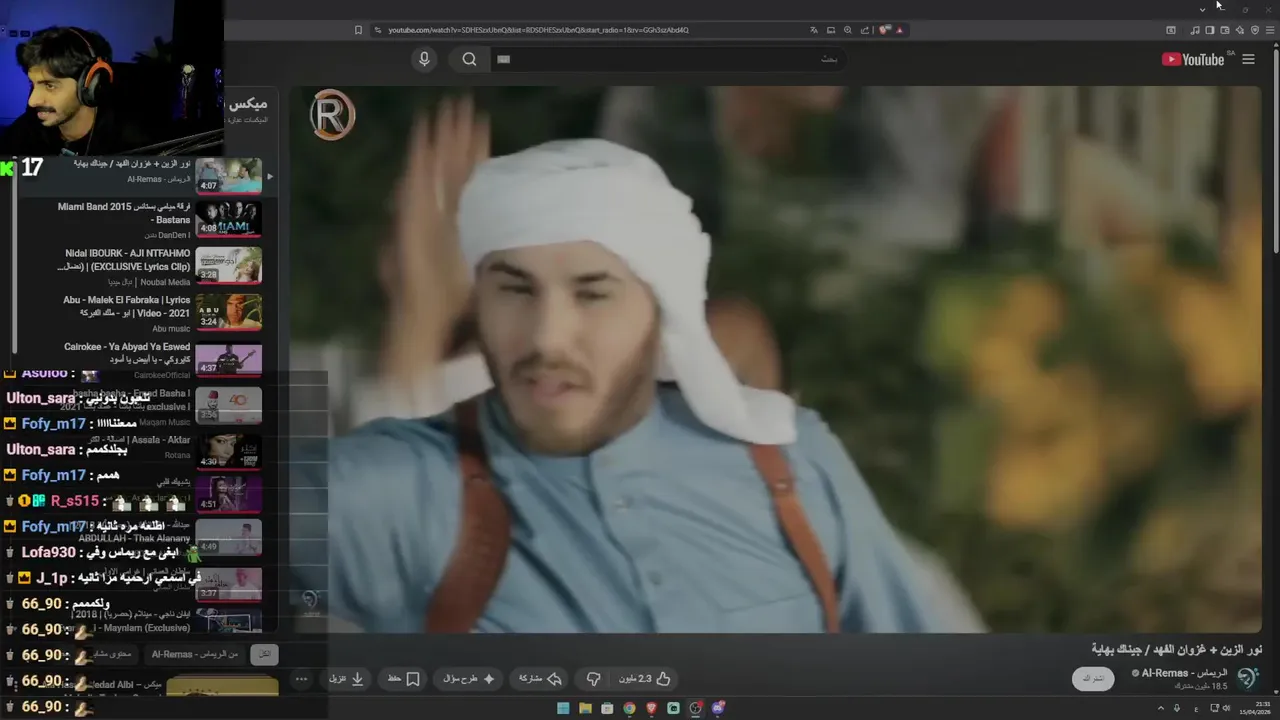Open Chrome from the taskbar
The width and height of the screenshot is (1280, 720).
(x=629, y=708)
